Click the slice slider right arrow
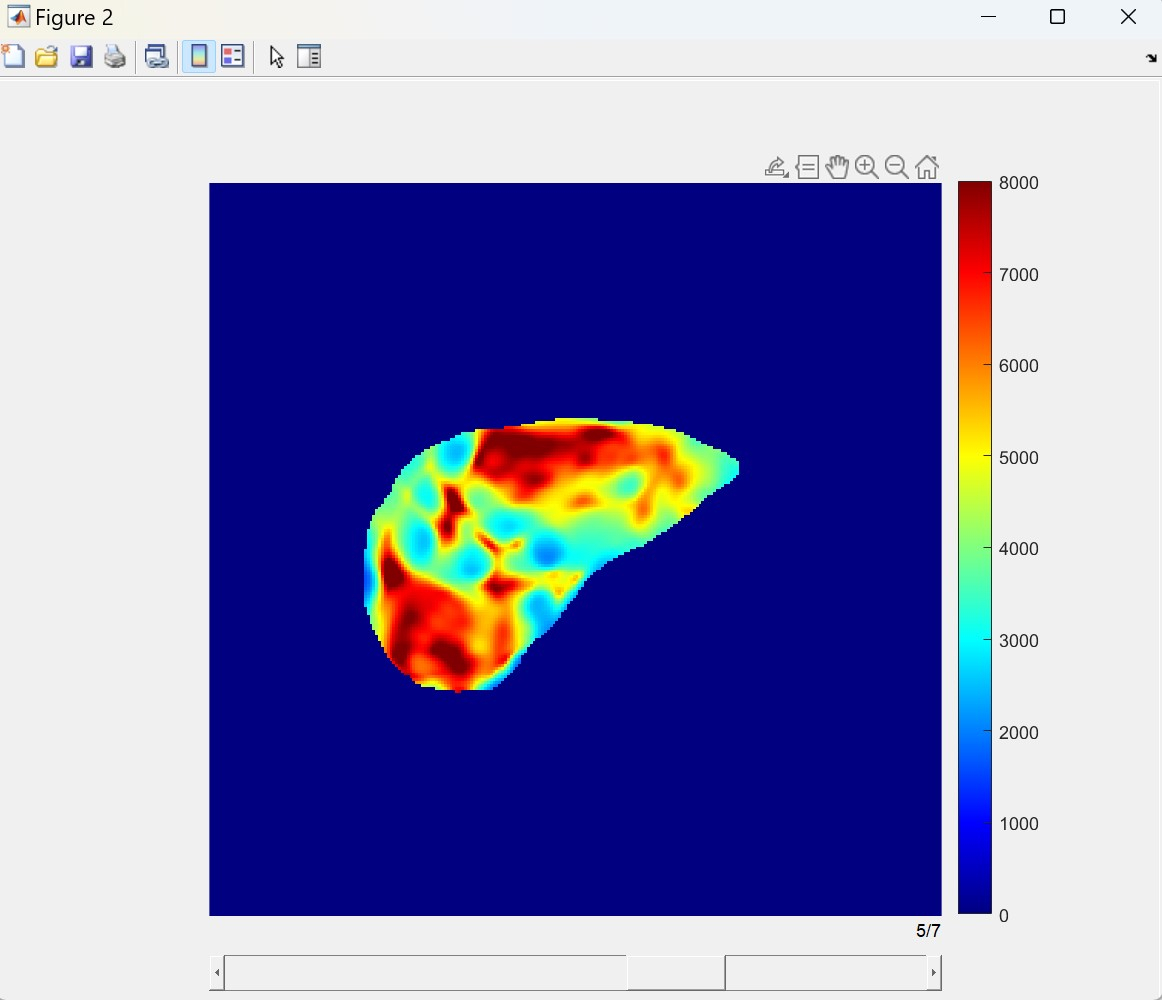1162x1000 pixels. click(x=934, y=973)
